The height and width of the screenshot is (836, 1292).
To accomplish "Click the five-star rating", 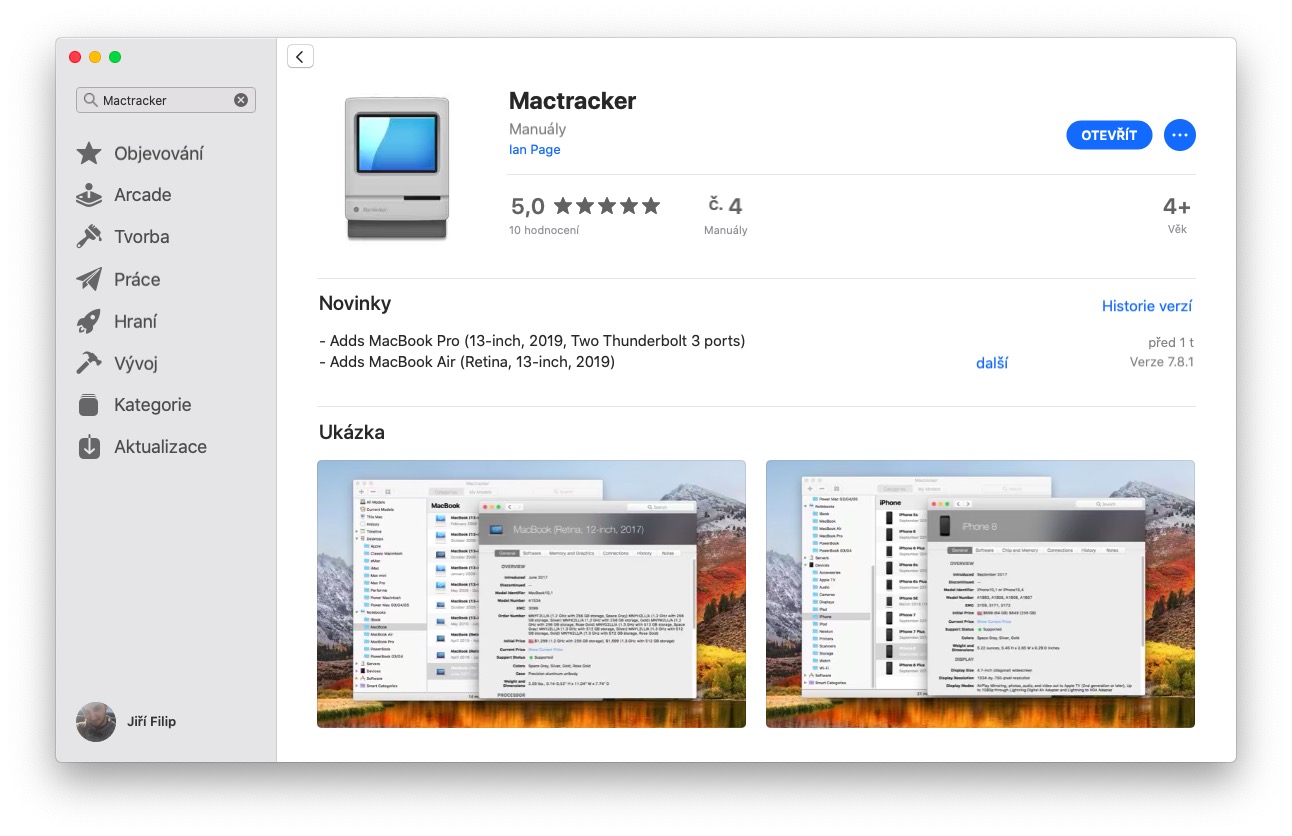I will 607,206.
